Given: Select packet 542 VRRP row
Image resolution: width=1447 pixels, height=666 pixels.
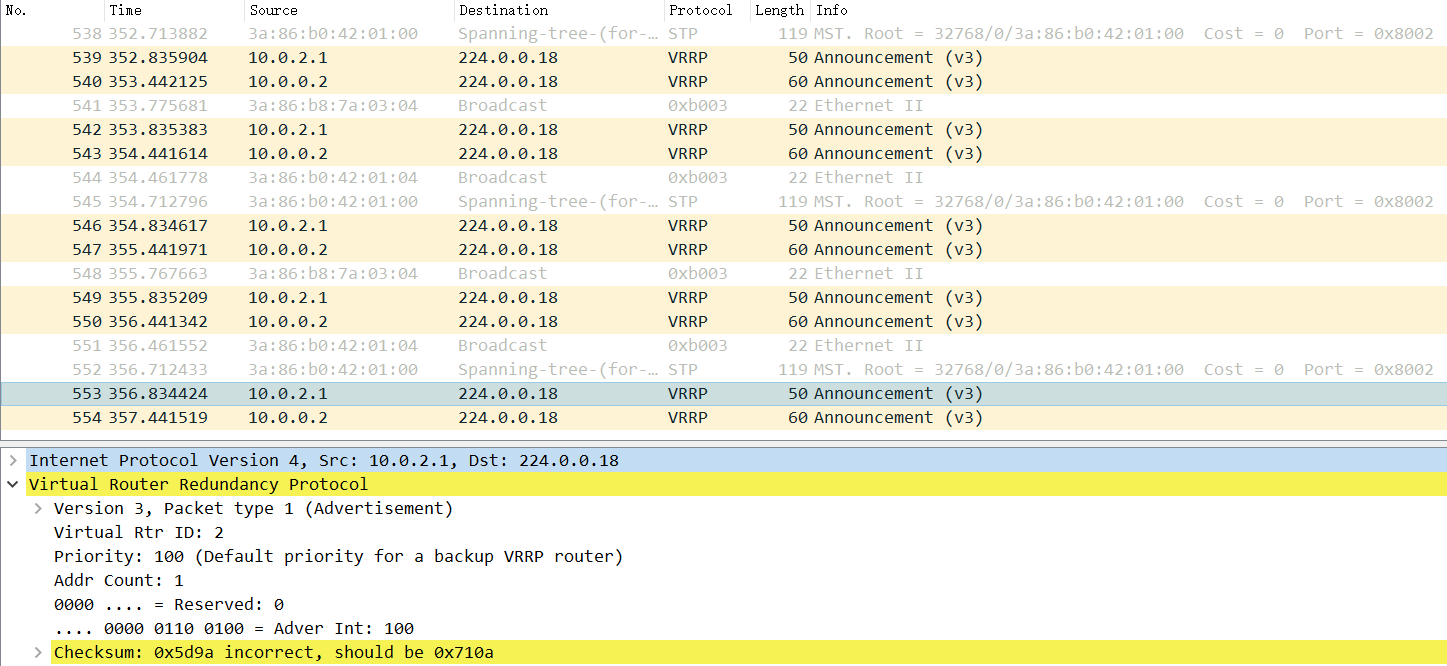Looking at the screenshot, I should (723, 129).
